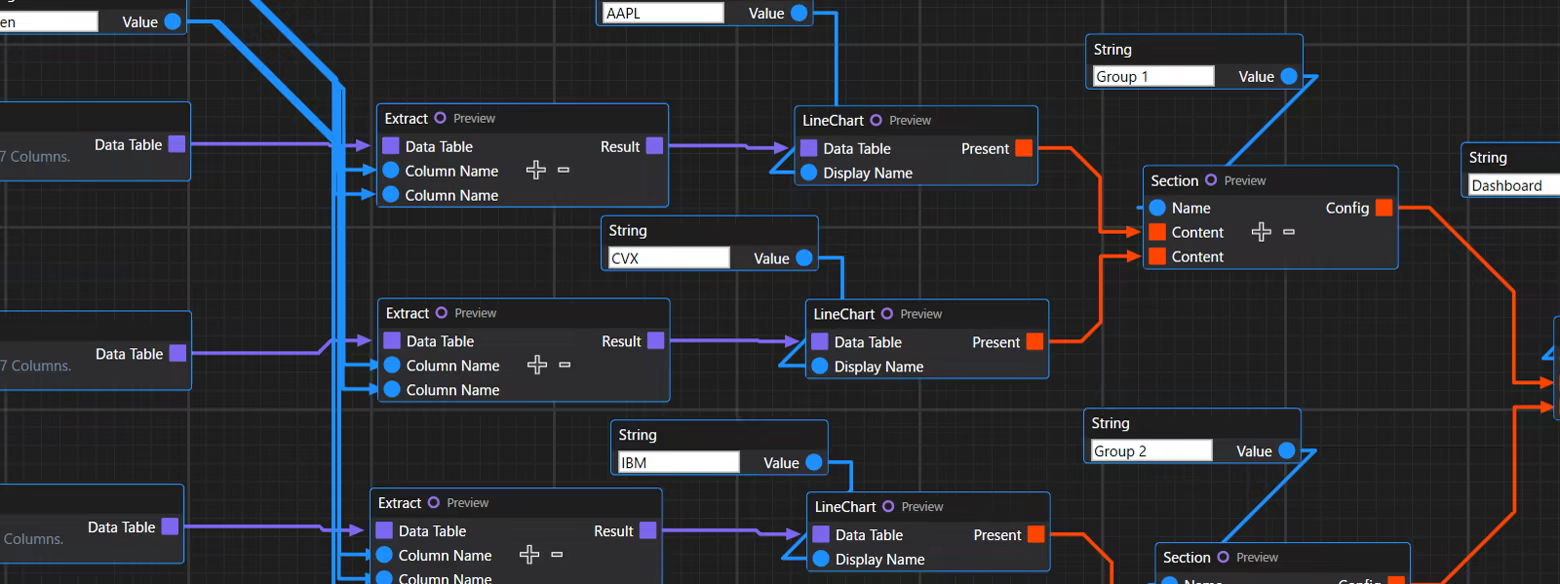Add a column with the bottom Extract plus icon
The image size is (1560, 584).
(529, 555)
